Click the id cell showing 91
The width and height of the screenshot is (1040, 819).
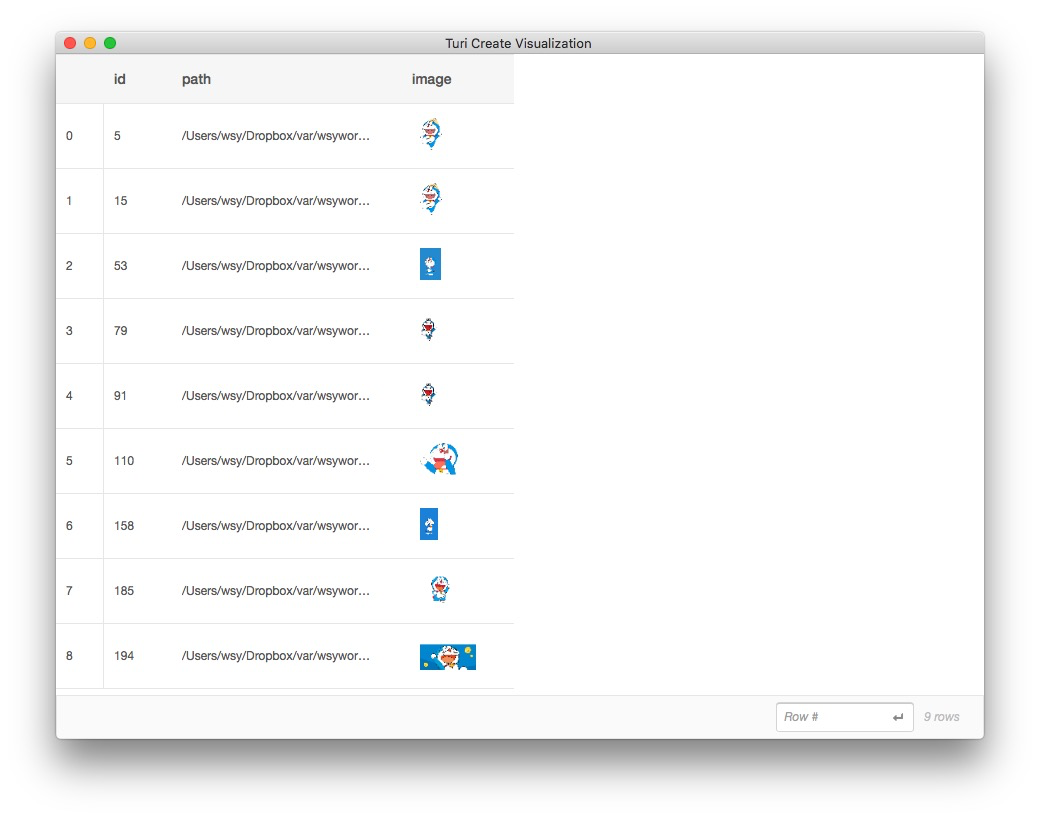click(x=121, y=396)
